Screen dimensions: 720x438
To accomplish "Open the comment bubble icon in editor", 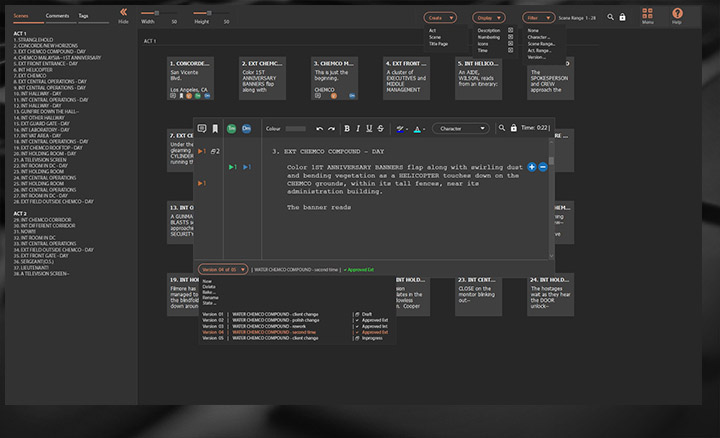I will [x=202, y=128].
